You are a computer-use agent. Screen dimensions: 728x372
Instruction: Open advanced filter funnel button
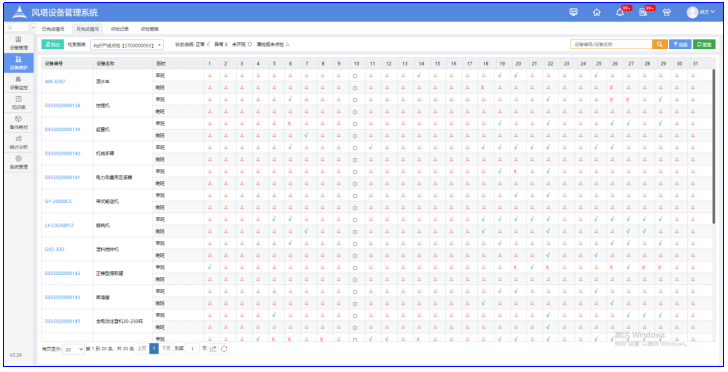pos(680,44)
